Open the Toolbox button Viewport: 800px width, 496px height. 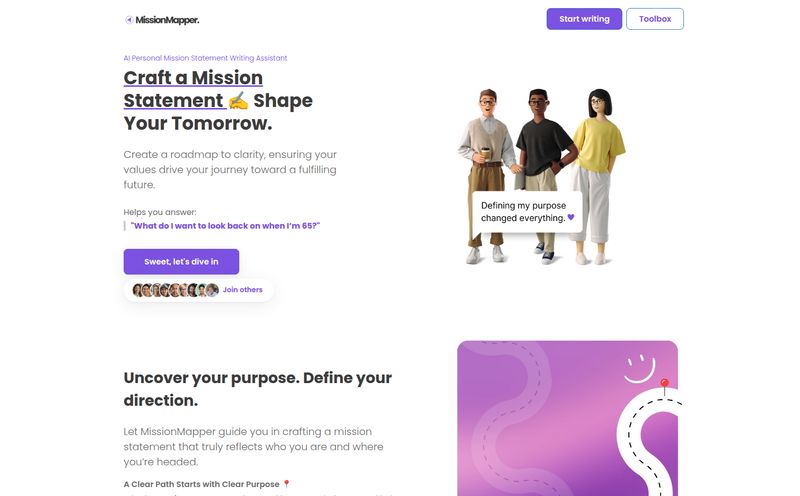point(655,19)
